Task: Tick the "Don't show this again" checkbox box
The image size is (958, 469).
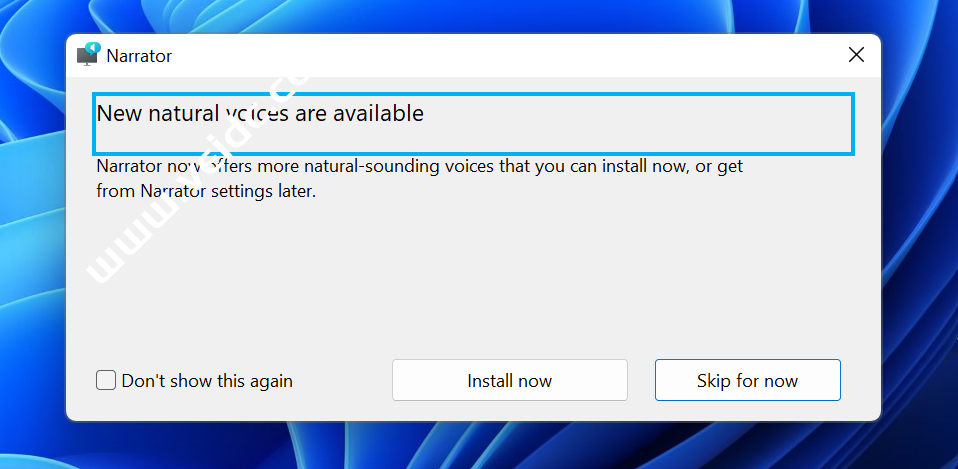Action: point(106,380)
